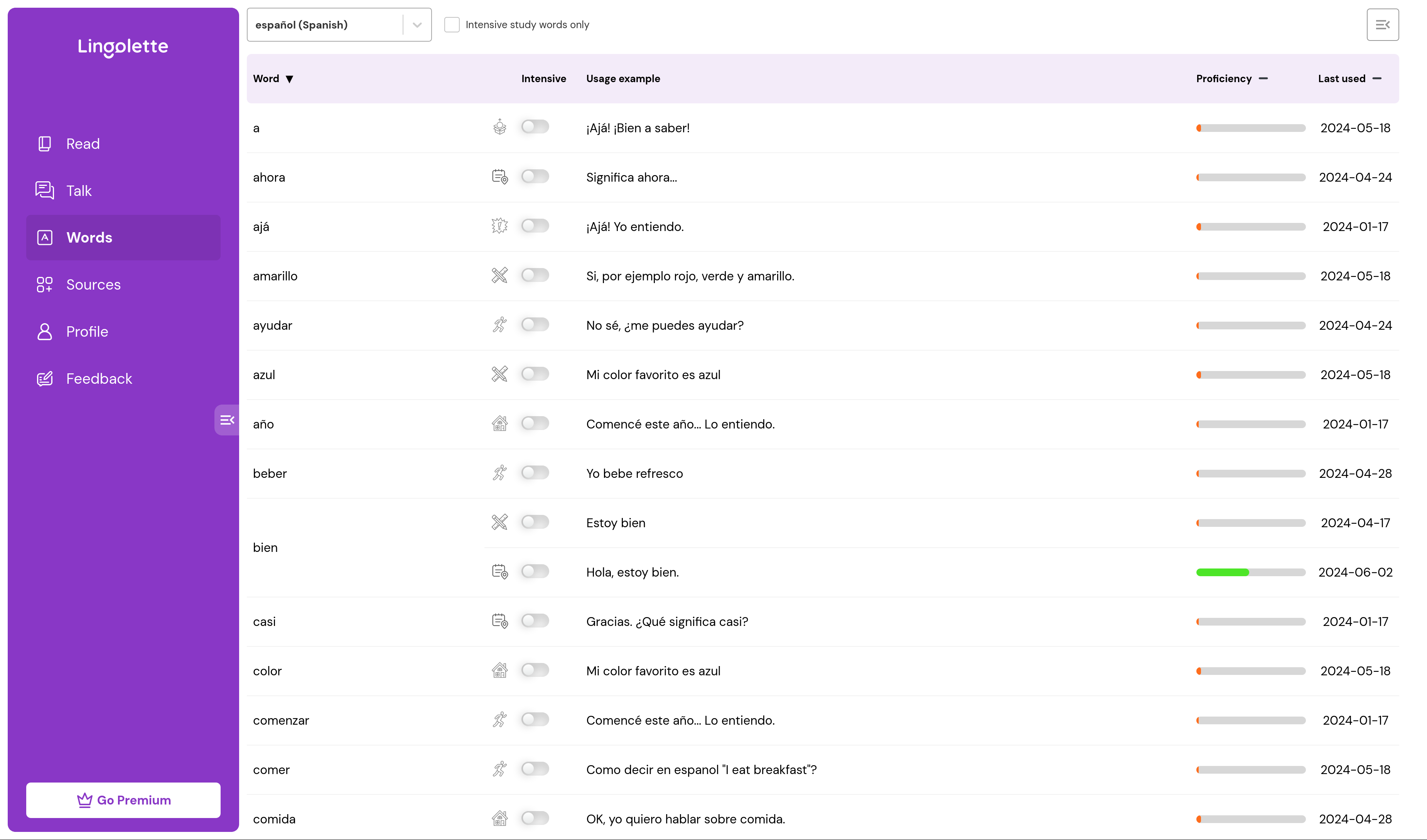Open the Feedback link in sidebar
Image resolution: width=1427 pixels, height=840 pixels.
[98, 378]
